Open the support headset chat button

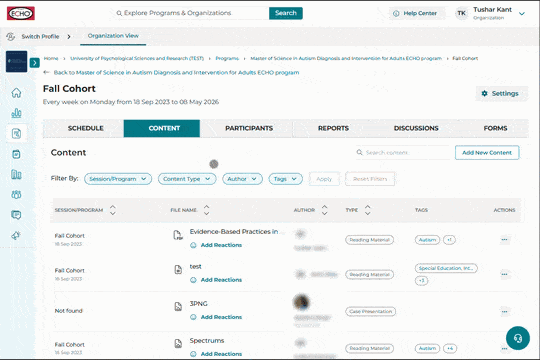518,338
